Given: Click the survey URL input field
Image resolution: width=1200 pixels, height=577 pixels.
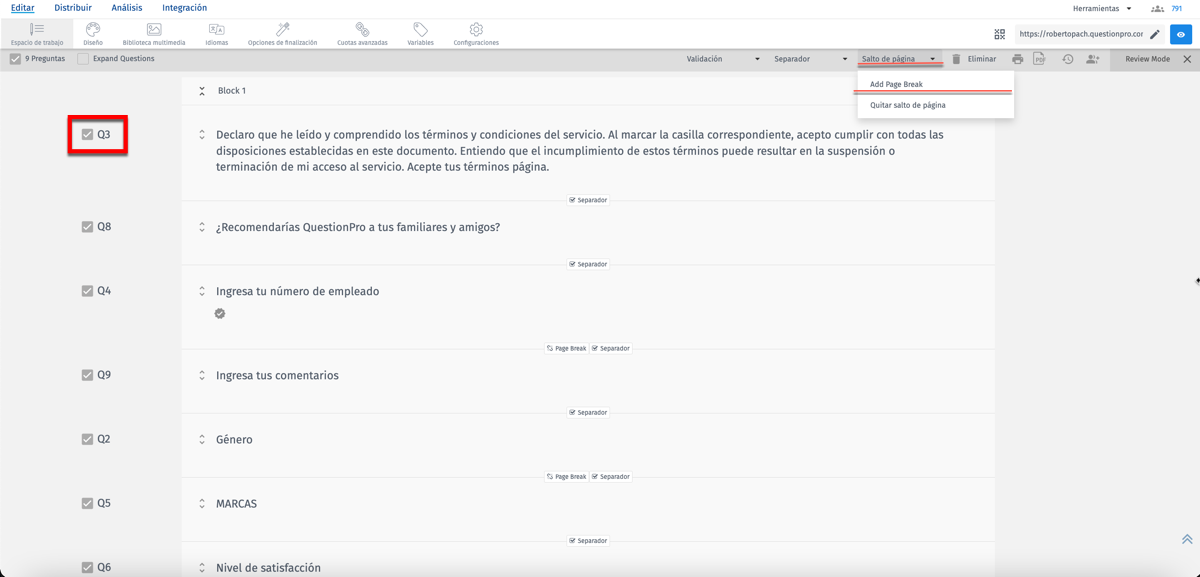Looking at the screenshot, I should [x=1080, y=34].
